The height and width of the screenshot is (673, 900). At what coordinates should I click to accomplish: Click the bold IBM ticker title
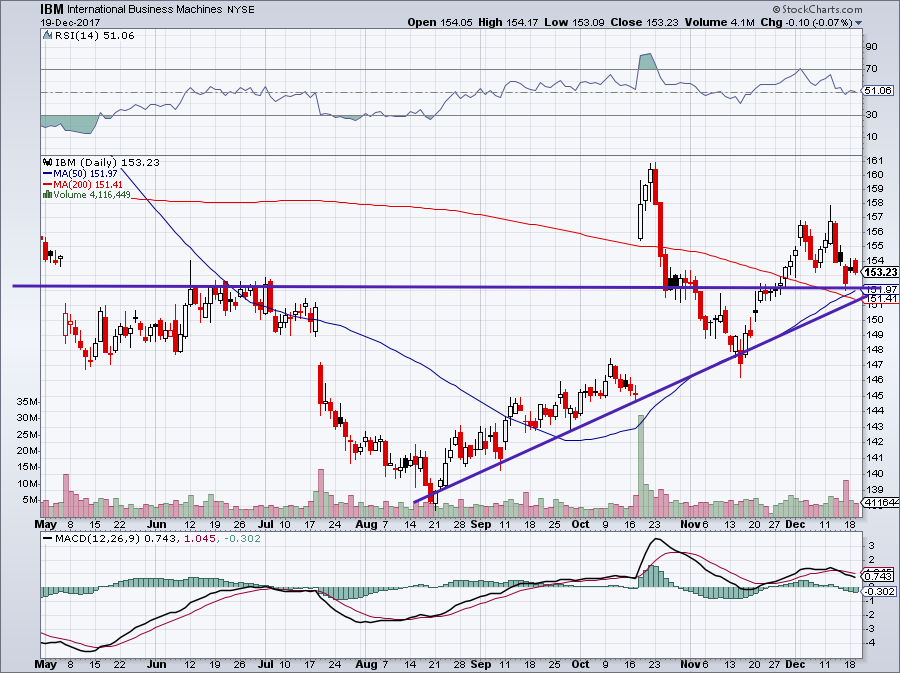52,9
